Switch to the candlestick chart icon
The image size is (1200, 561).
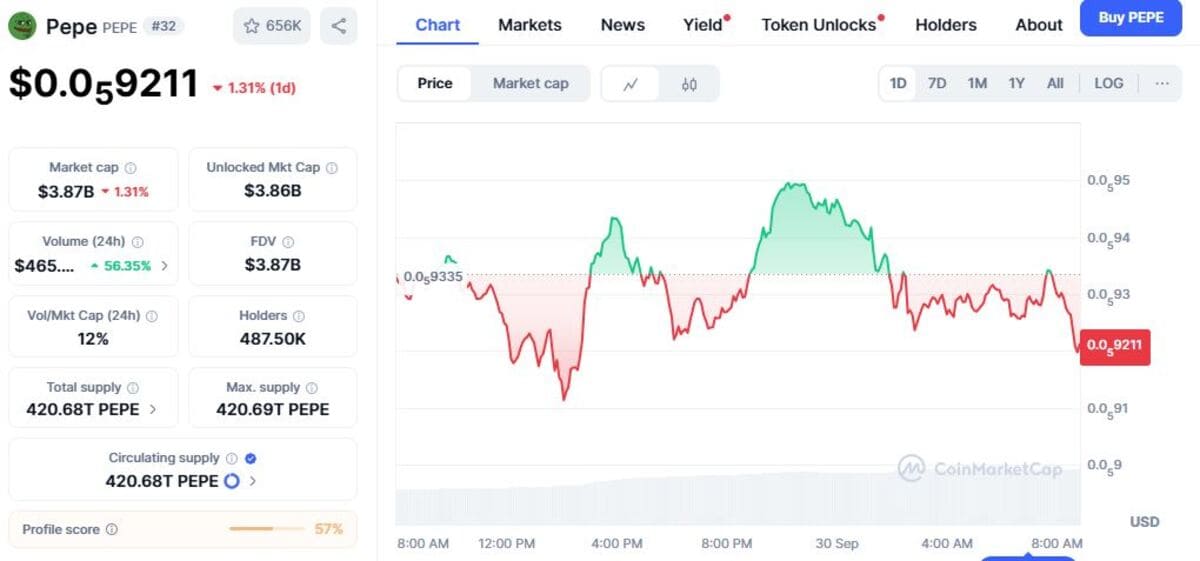tap(689, 84)
